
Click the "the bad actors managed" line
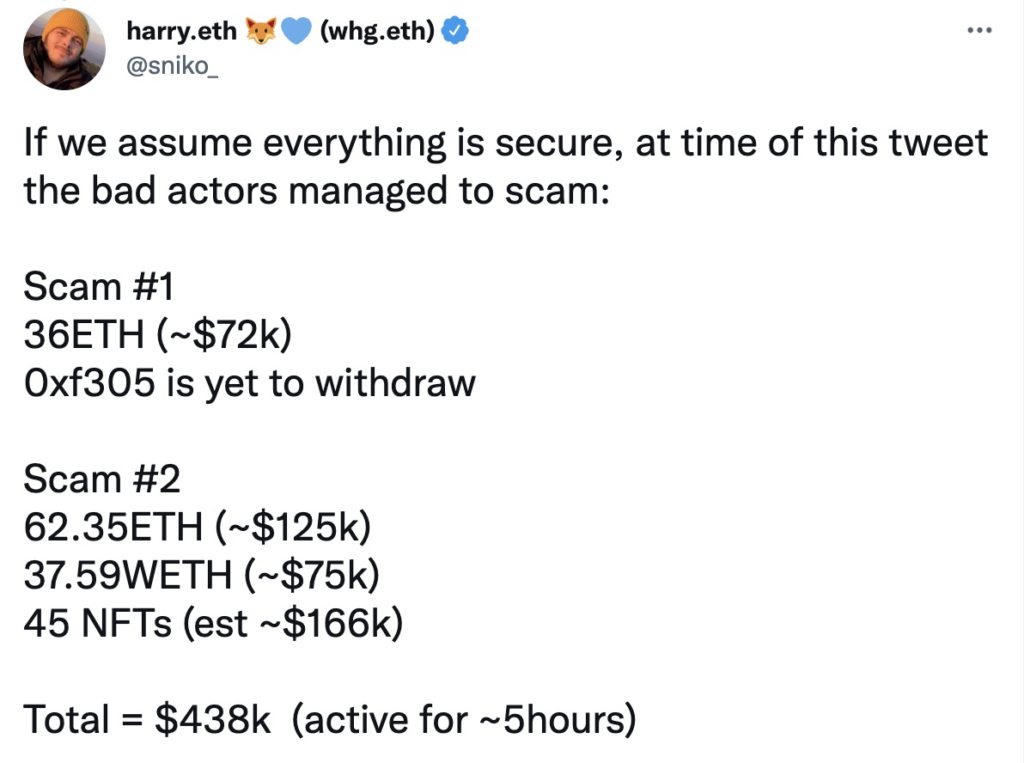click(315, 190)
